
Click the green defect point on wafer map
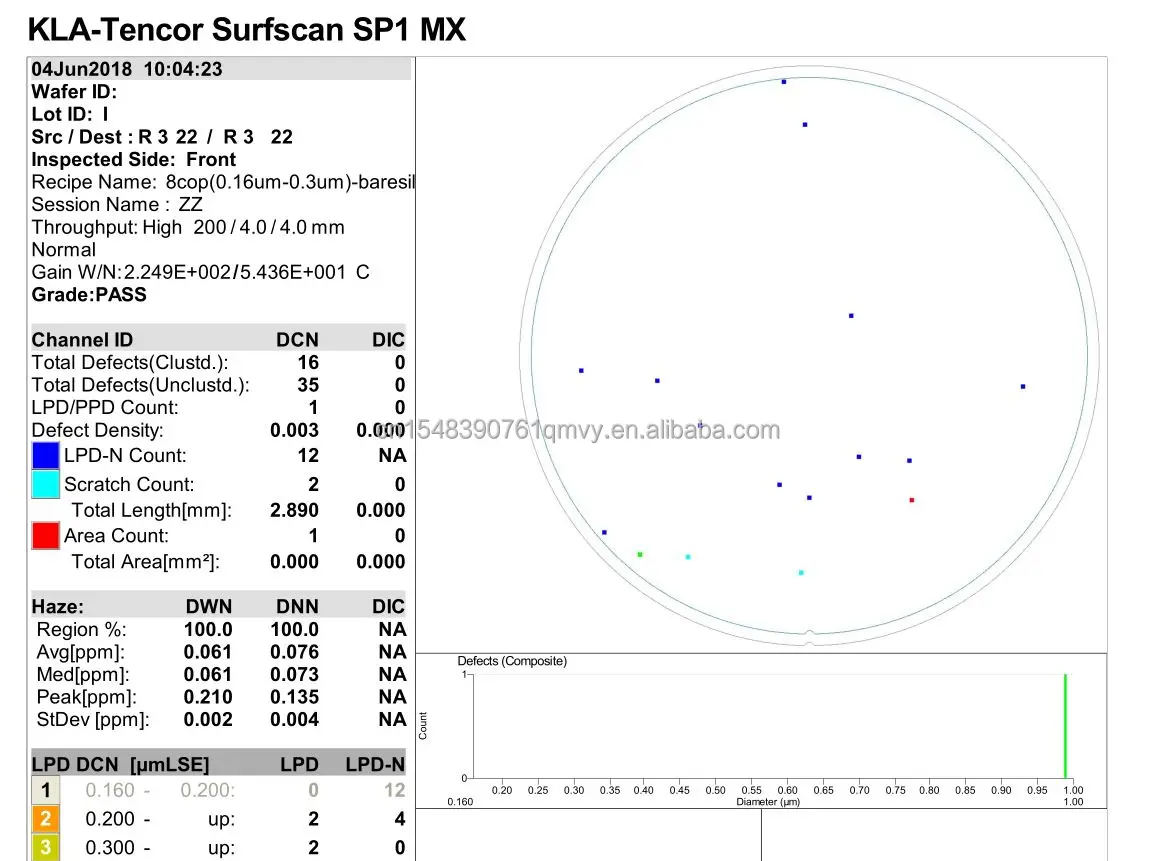pyautogui.click(x=640, y=554)
